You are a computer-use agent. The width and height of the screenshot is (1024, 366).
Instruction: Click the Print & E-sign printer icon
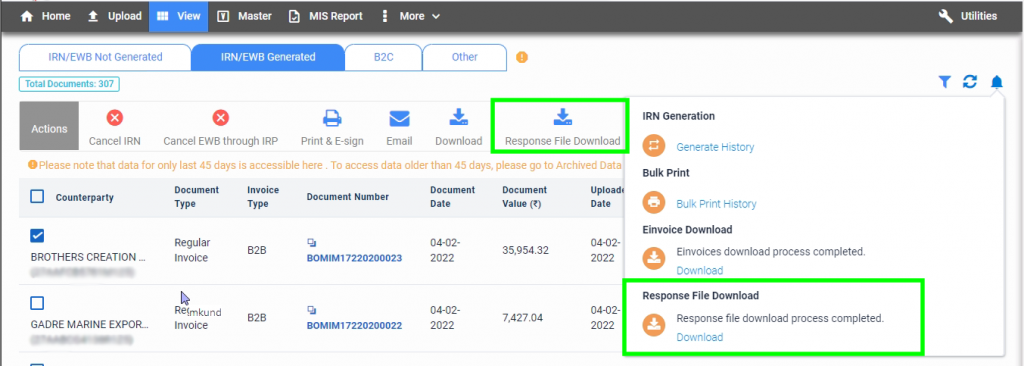coord(332,118)
